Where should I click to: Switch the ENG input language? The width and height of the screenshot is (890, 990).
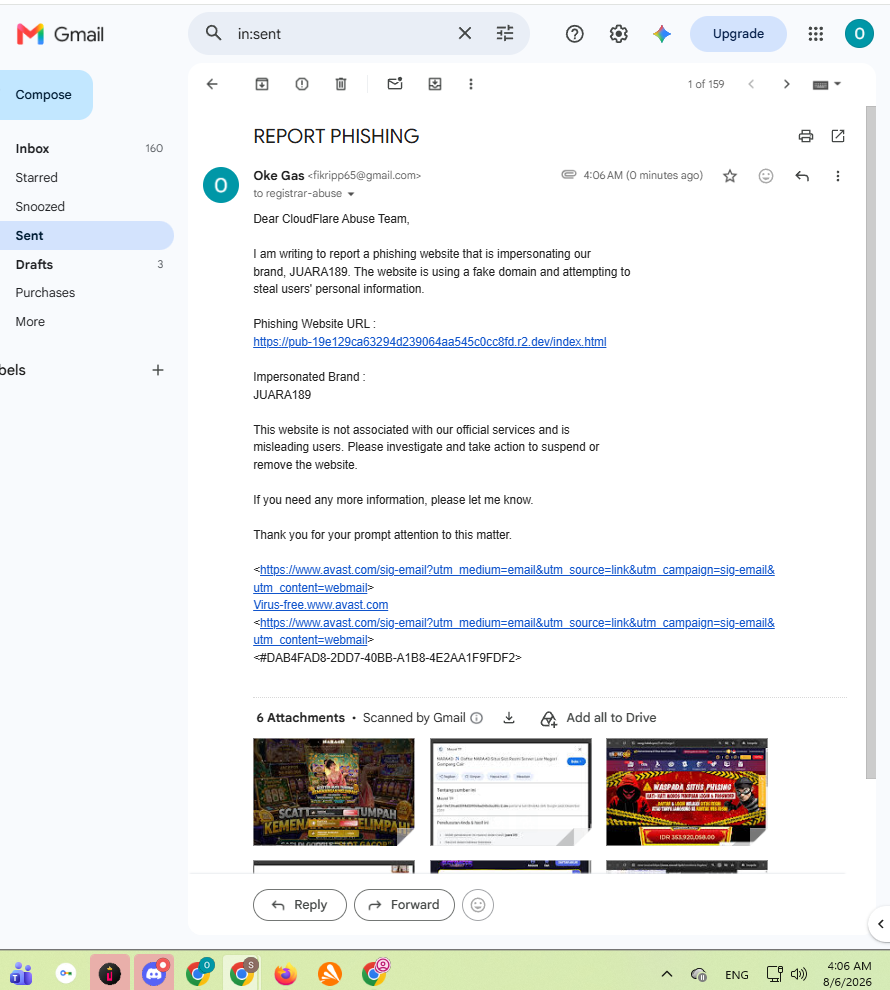(x=737, y=975)
